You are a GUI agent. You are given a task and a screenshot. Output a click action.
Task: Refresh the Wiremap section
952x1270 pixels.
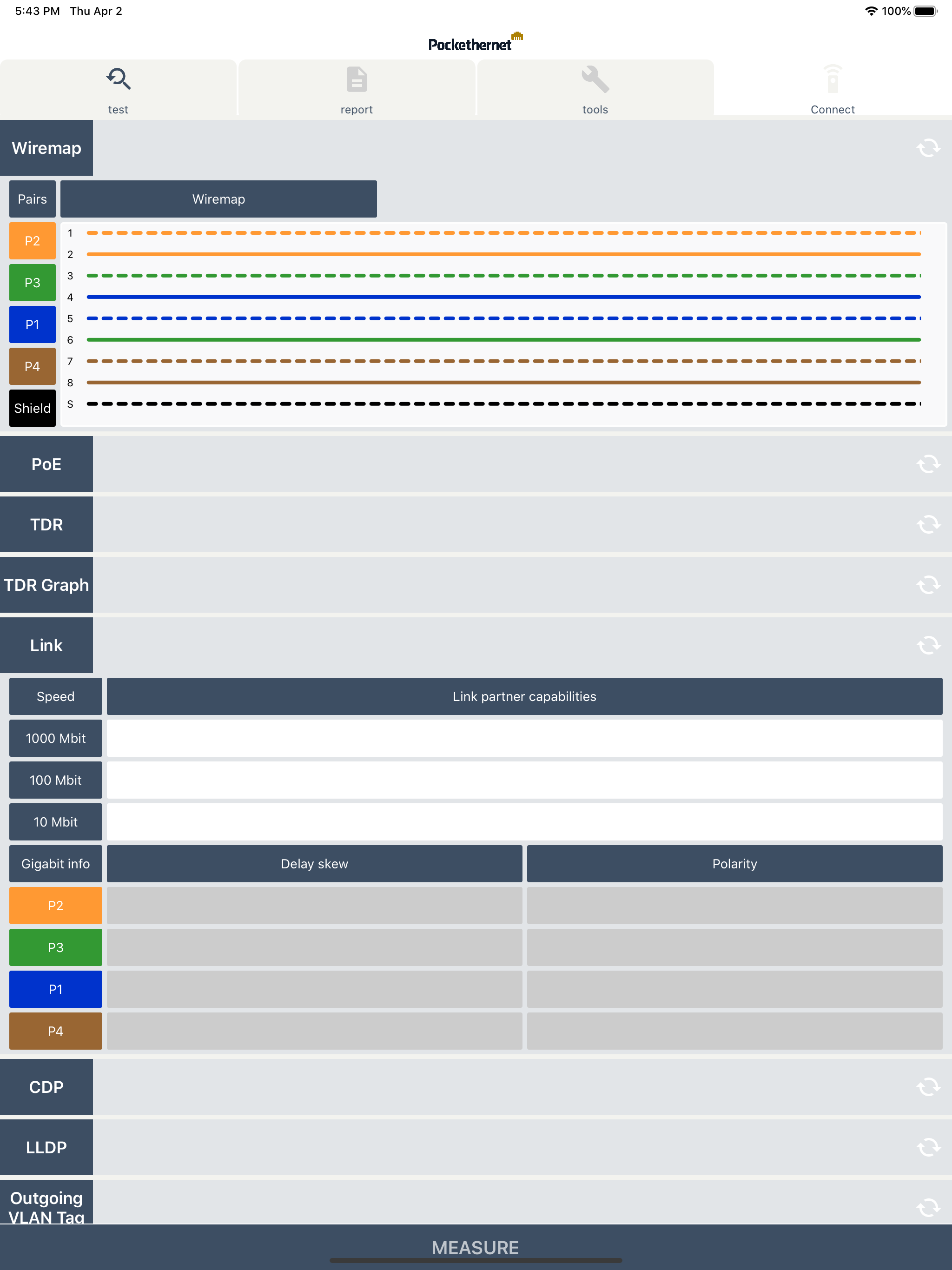928,148
